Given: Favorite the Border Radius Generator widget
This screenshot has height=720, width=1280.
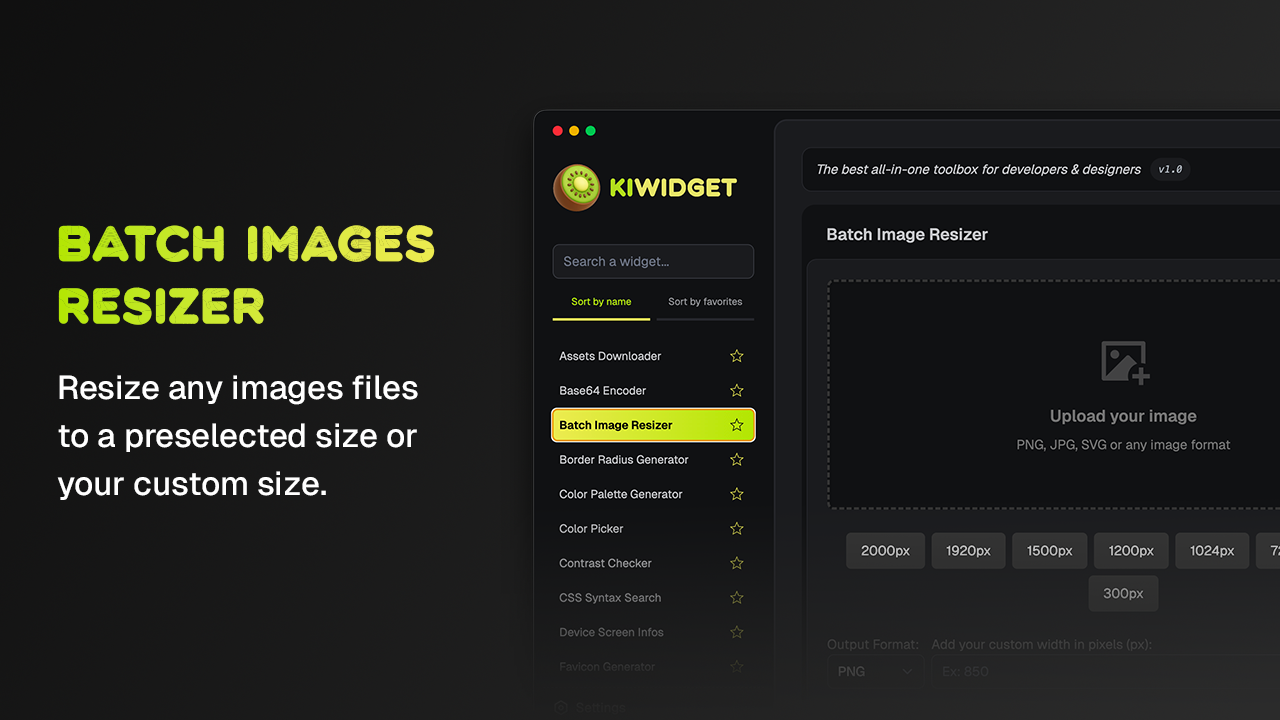Looking at the screenshot, I should 737,459.
